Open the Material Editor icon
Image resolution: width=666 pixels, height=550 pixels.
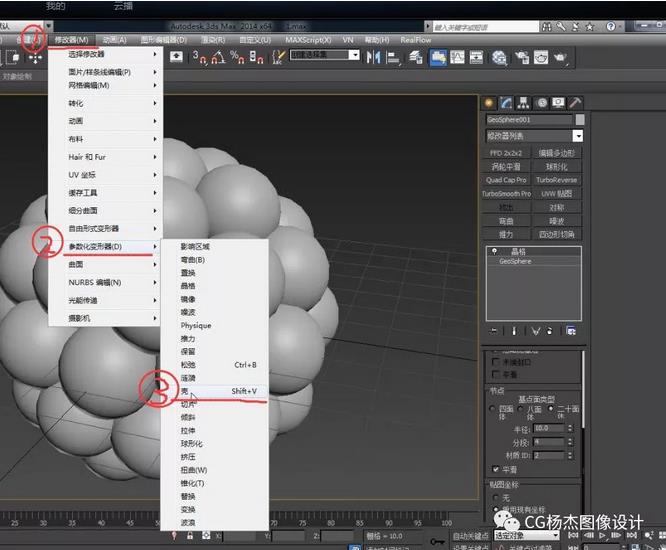click(x=500, y=58)
